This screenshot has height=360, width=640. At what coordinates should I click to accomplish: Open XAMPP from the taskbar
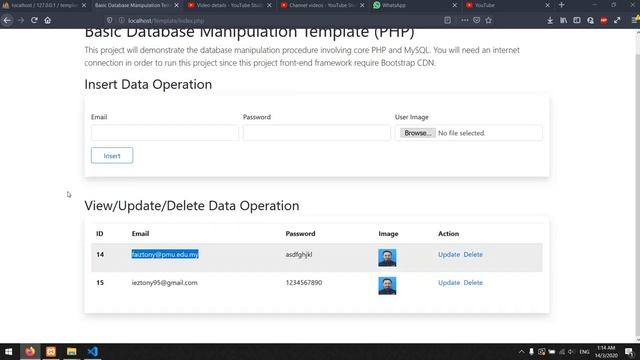51,351
